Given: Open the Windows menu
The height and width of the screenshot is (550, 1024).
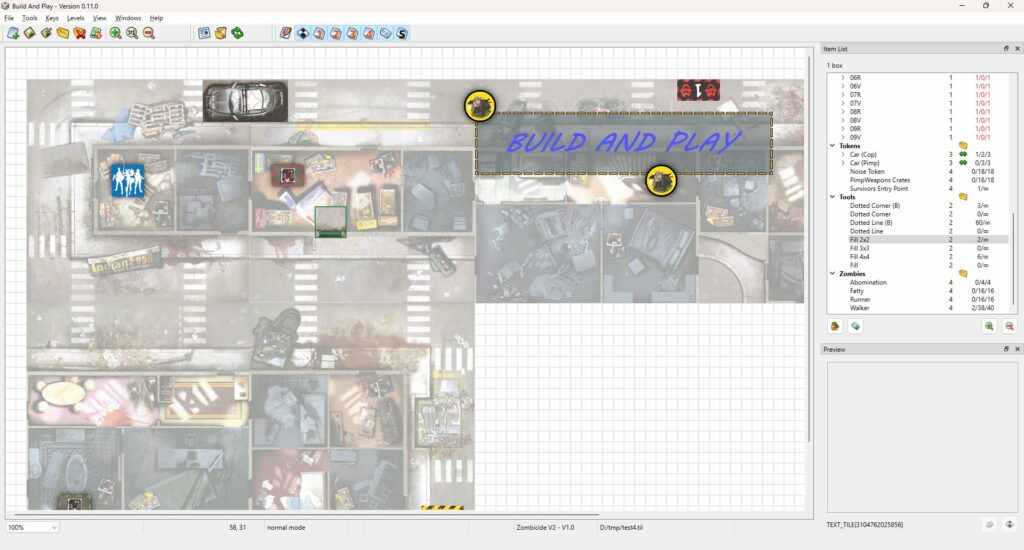Looking at the screenshot, I should pyautogui.click(x=128, y=18).
